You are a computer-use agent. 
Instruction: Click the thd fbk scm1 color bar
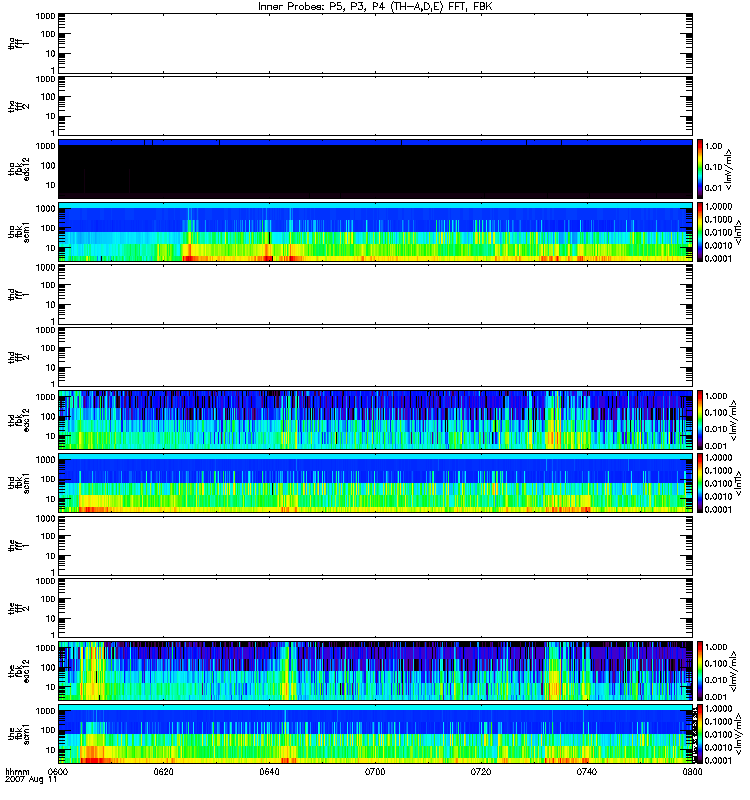click(700, 483)
